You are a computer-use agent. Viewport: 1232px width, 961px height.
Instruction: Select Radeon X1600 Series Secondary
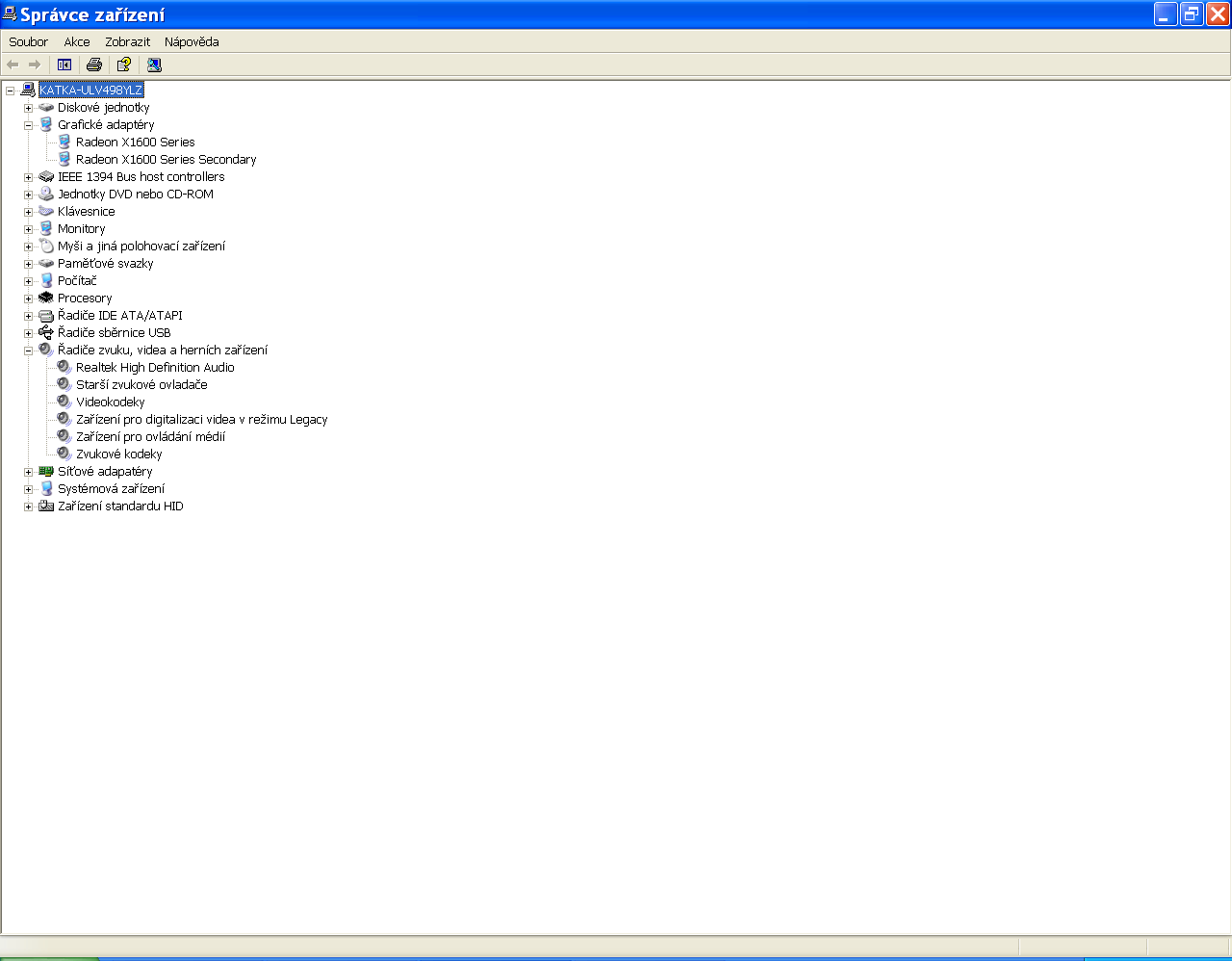tap(167, 160)
